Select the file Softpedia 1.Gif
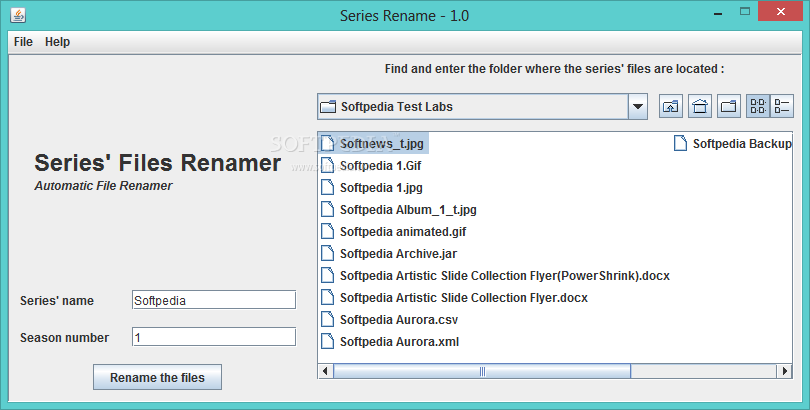The width and height of the screenshot is (810, 410). tap(371, 166)
